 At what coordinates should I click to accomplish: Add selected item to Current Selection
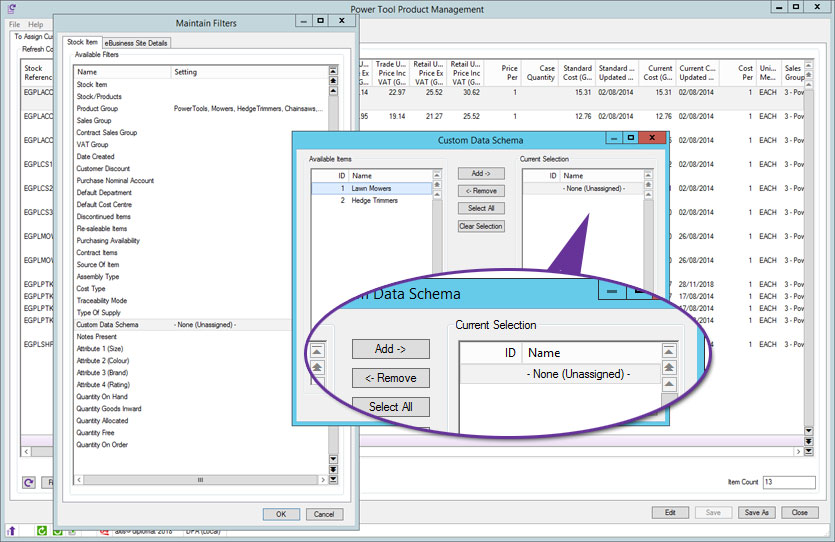481,174
